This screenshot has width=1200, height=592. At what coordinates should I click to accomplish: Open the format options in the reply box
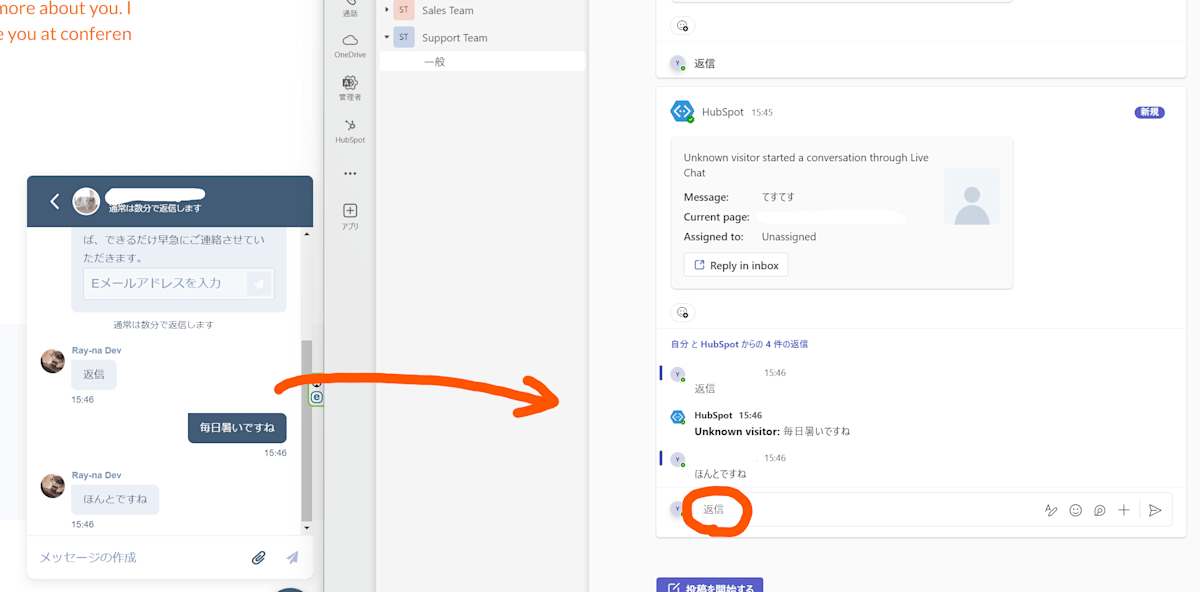1051,510
